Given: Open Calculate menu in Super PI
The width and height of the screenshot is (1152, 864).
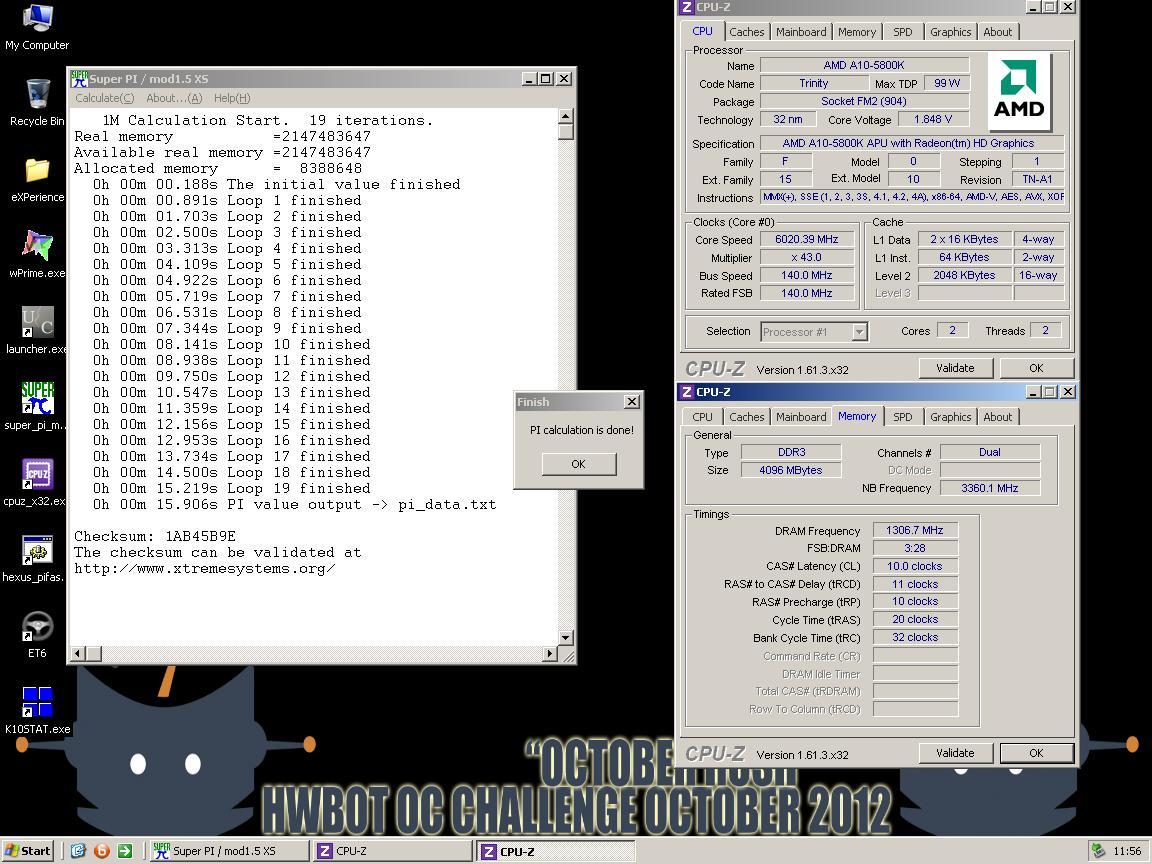Looking at the screenshot, I should coord(104,98).
